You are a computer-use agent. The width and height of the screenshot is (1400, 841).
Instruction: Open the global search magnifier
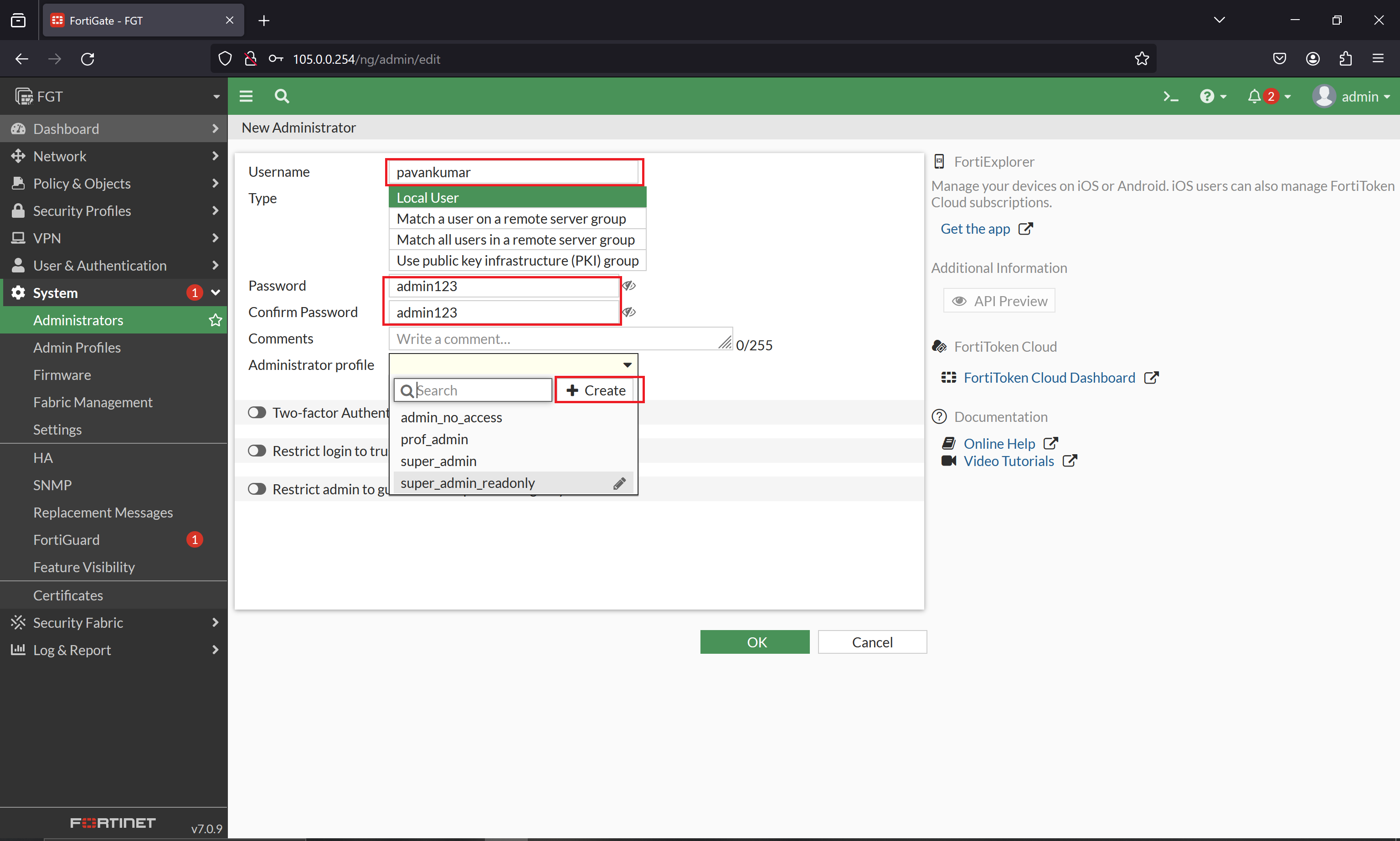point(282,96)
